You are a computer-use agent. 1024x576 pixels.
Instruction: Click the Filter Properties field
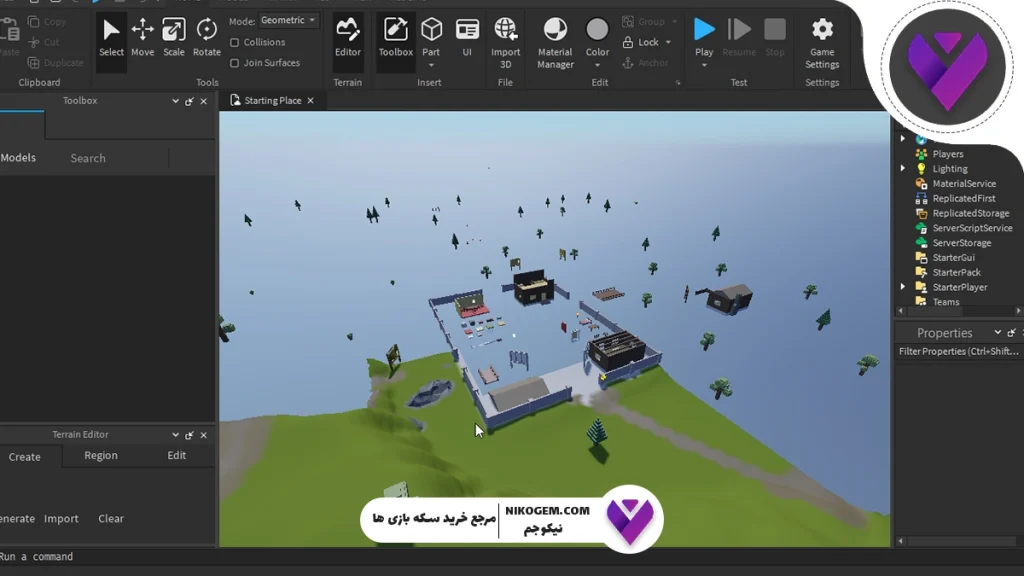pyautogui.click(x=957, y=351)
